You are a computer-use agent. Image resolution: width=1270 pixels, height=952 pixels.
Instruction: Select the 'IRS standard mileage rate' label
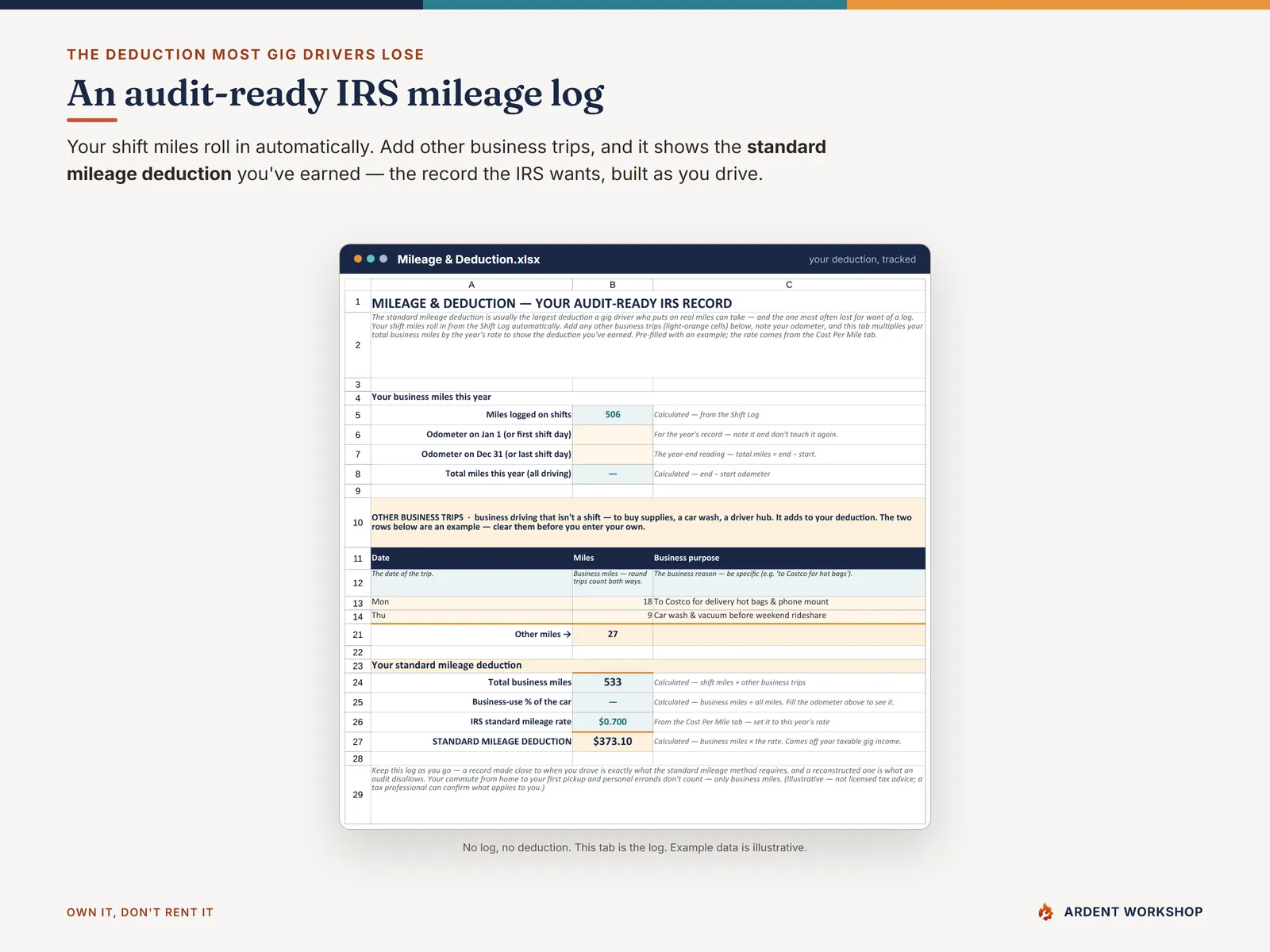[x=521, y=722]
